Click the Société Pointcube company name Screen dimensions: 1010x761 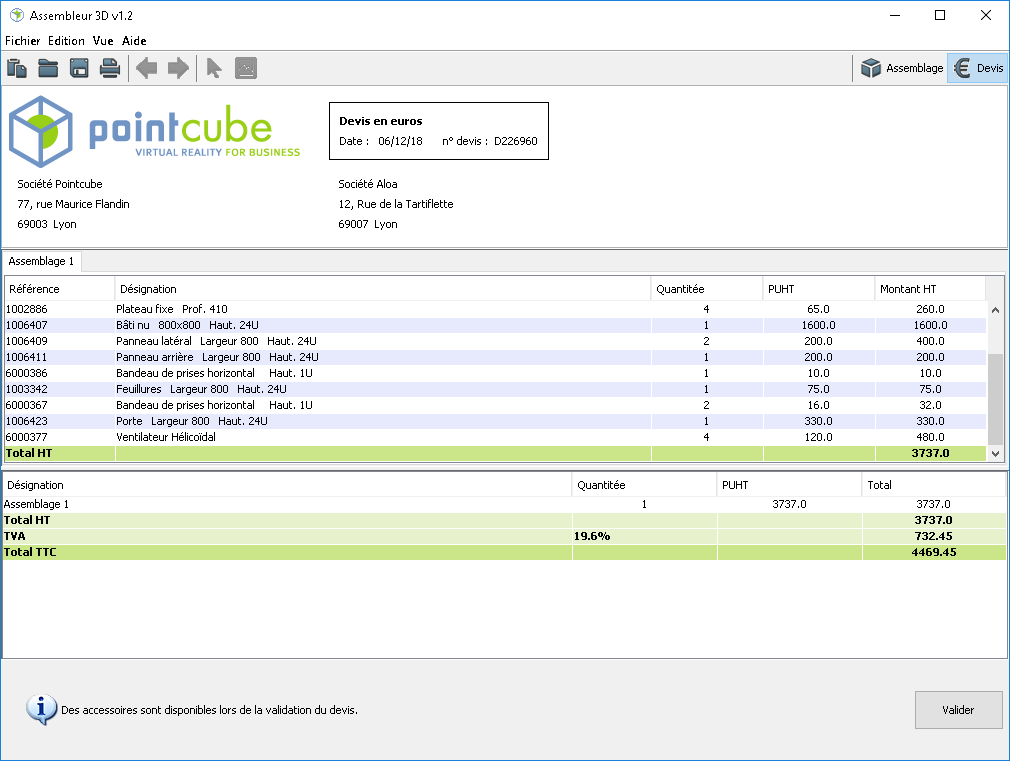click(60, 184)
